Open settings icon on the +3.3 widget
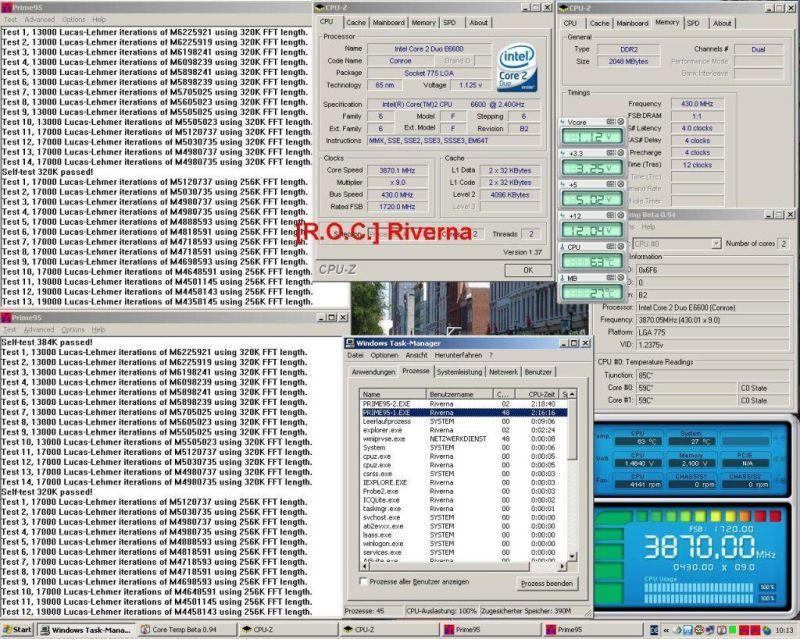800x639 pixels. pyautogui.click(x=611, y=153)
